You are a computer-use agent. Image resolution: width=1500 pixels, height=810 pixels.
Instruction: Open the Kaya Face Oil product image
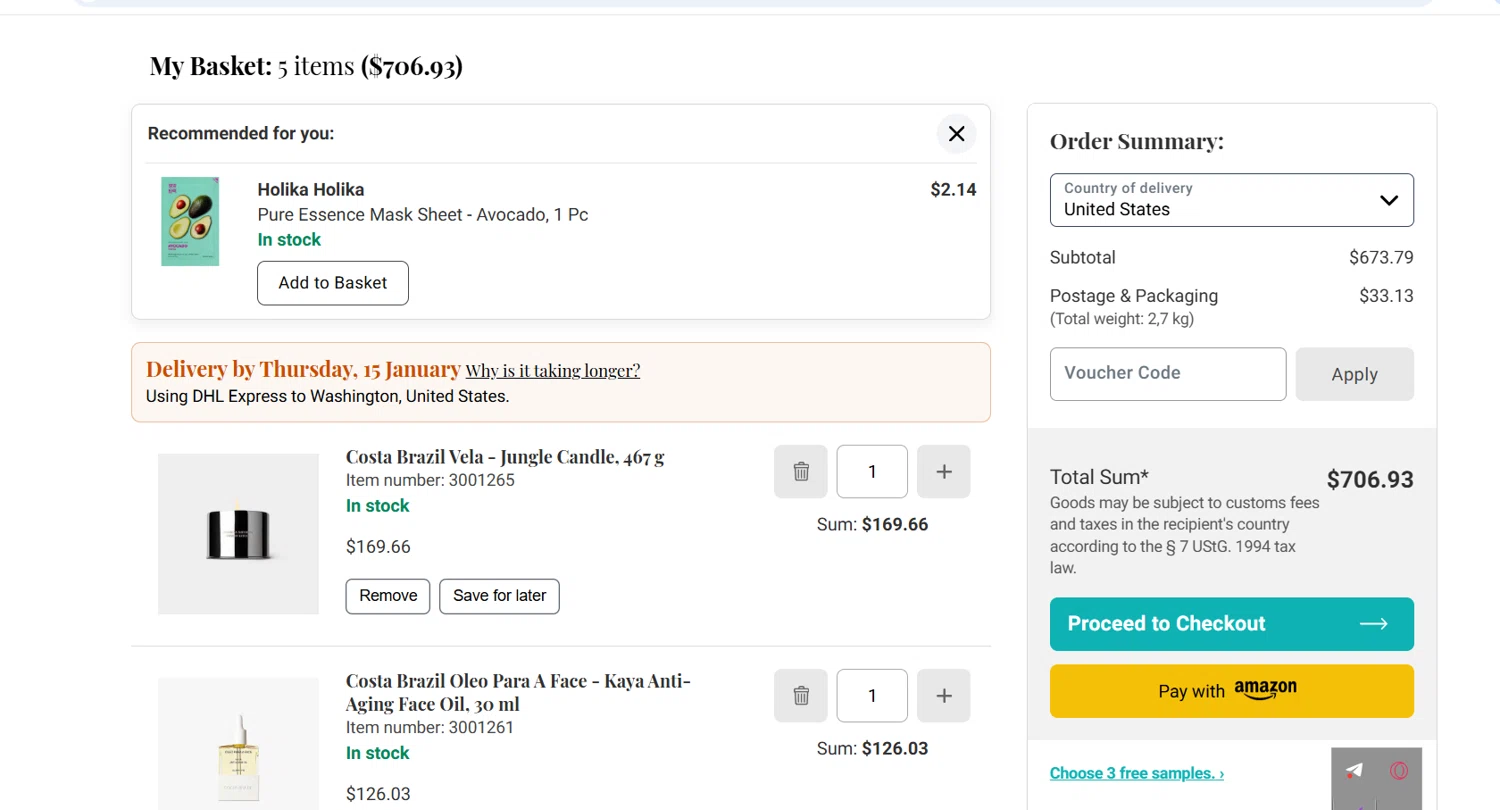(x=238, y=744)
